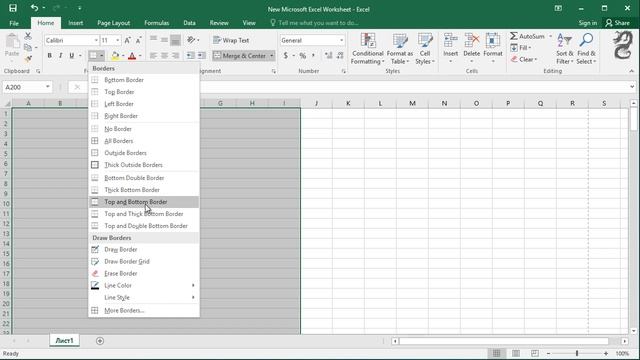Toggle Normal view in status bar
The width and height of the screenshot is (640, 360).
tap(496, 353)
